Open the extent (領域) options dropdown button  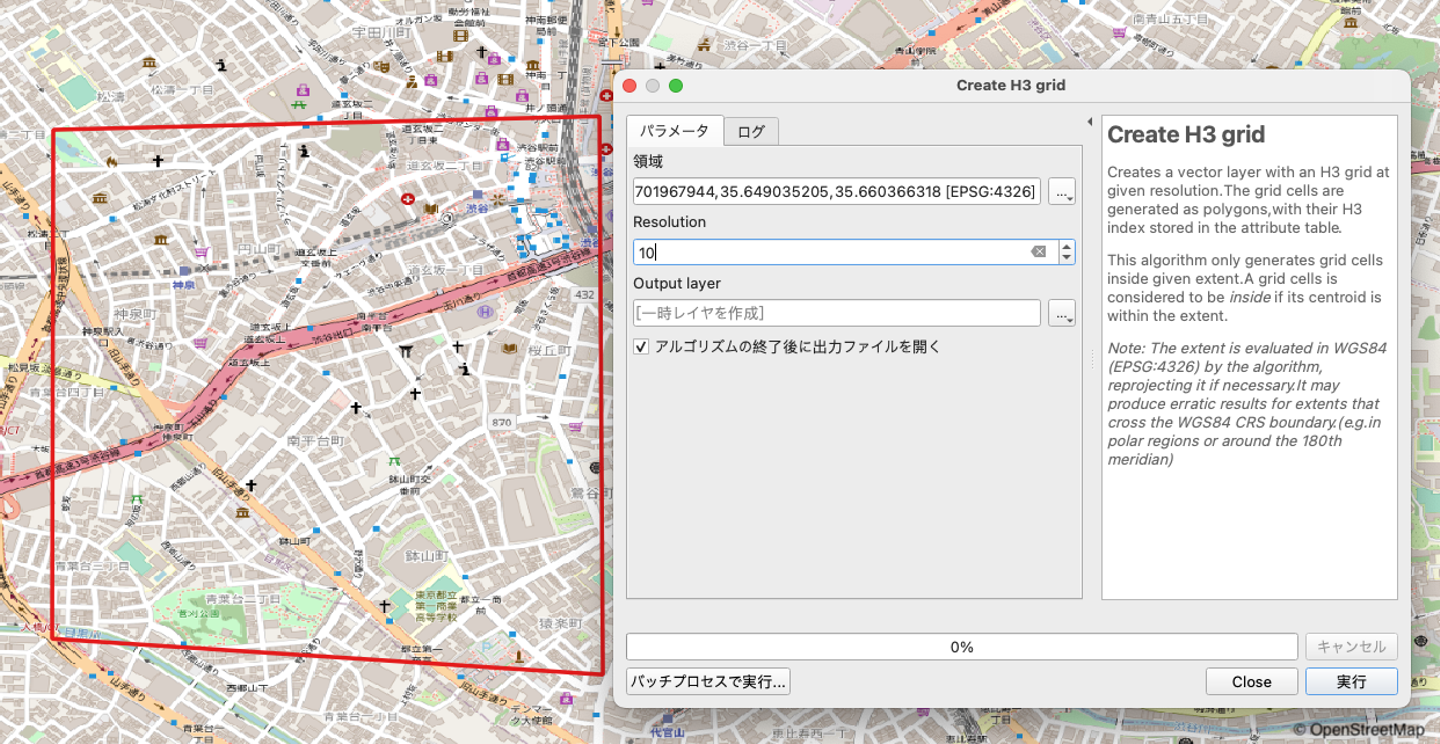[1062, 191]
